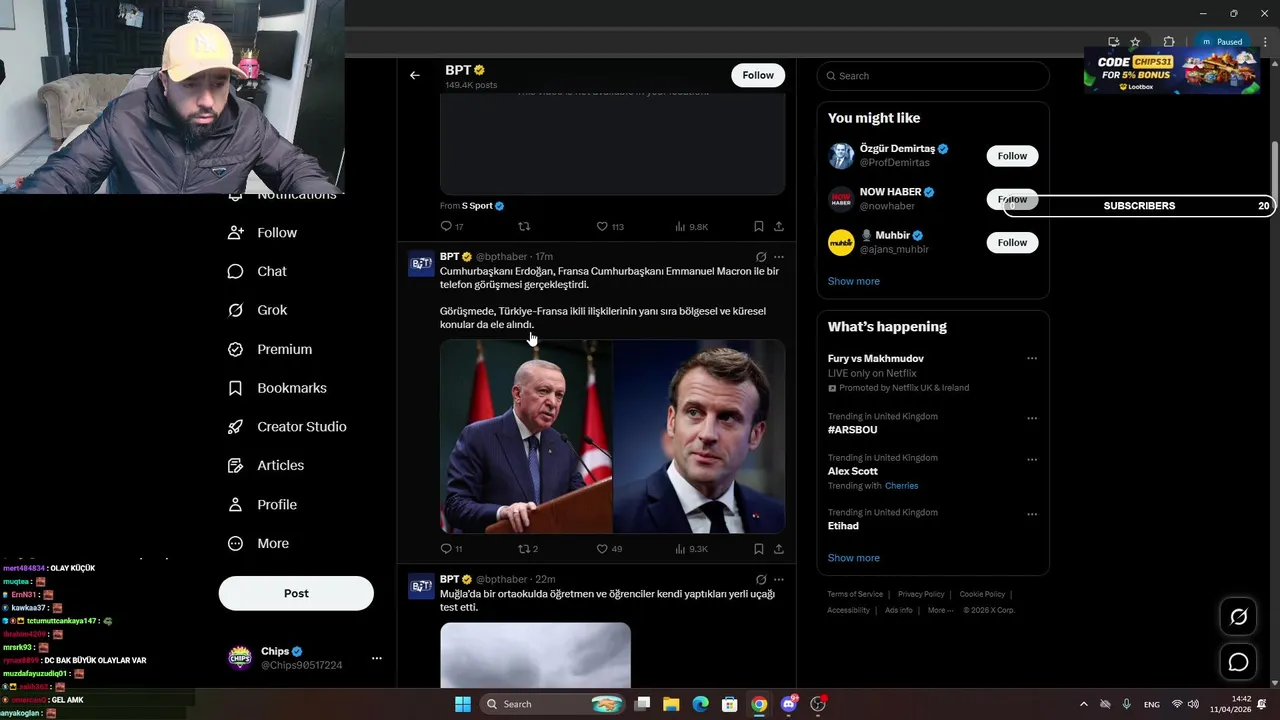View analytics of post with 9.3K views
This screenshot has width=1280, height=720.
(690, 549)
